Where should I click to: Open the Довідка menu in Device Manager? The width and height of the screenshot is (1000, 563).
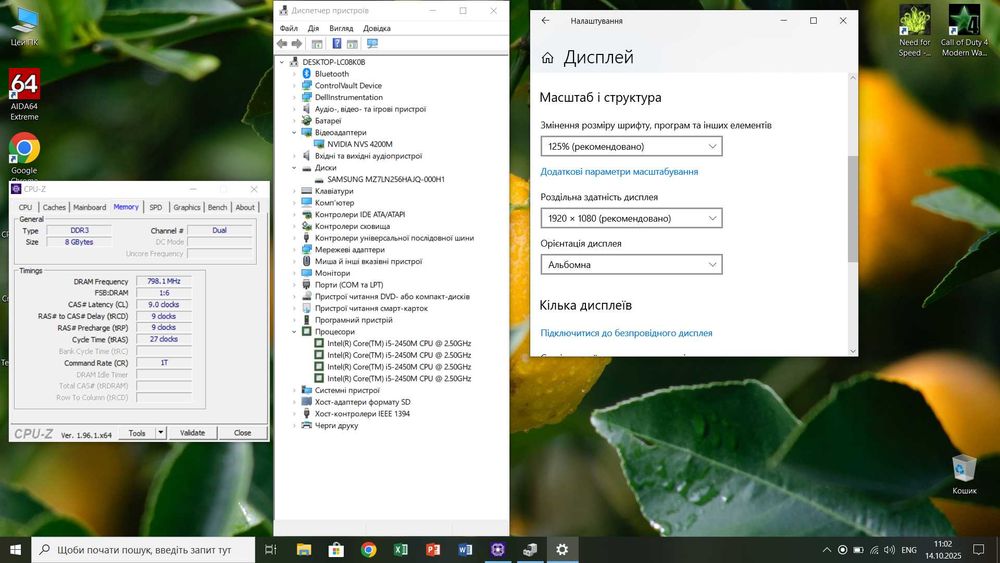click(x=376, y=28)
